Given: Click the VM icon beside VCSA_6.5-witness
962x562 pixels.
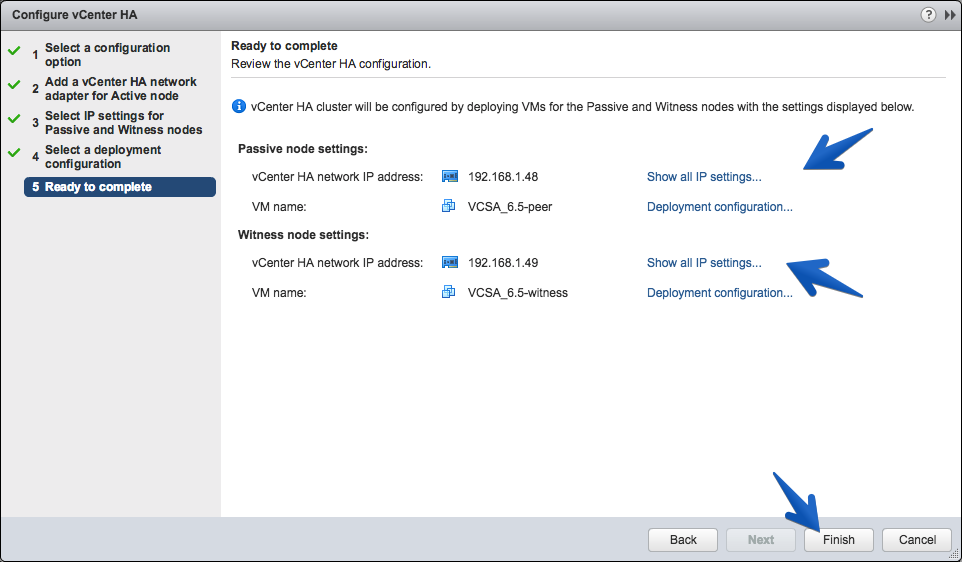Looking at the screenshot, I should click(x=448, y=292).
